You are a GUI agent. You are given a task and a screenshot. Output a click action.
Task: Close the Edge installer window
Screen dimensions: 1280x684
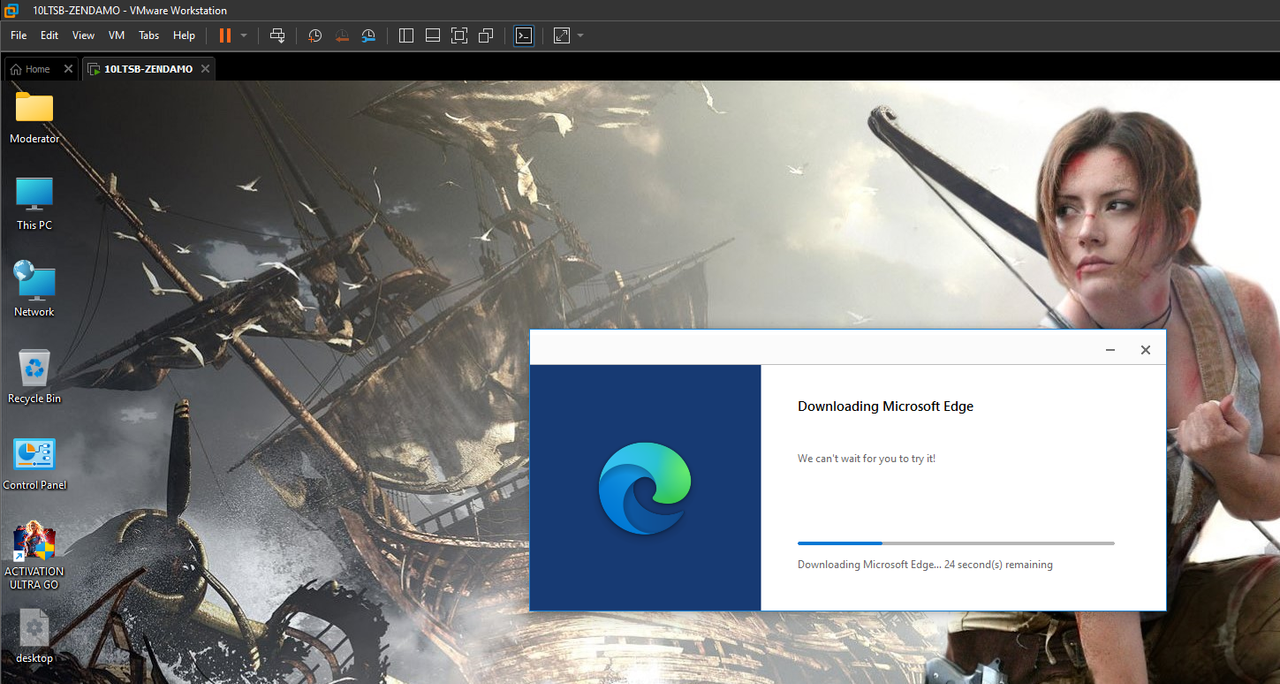1146,350
